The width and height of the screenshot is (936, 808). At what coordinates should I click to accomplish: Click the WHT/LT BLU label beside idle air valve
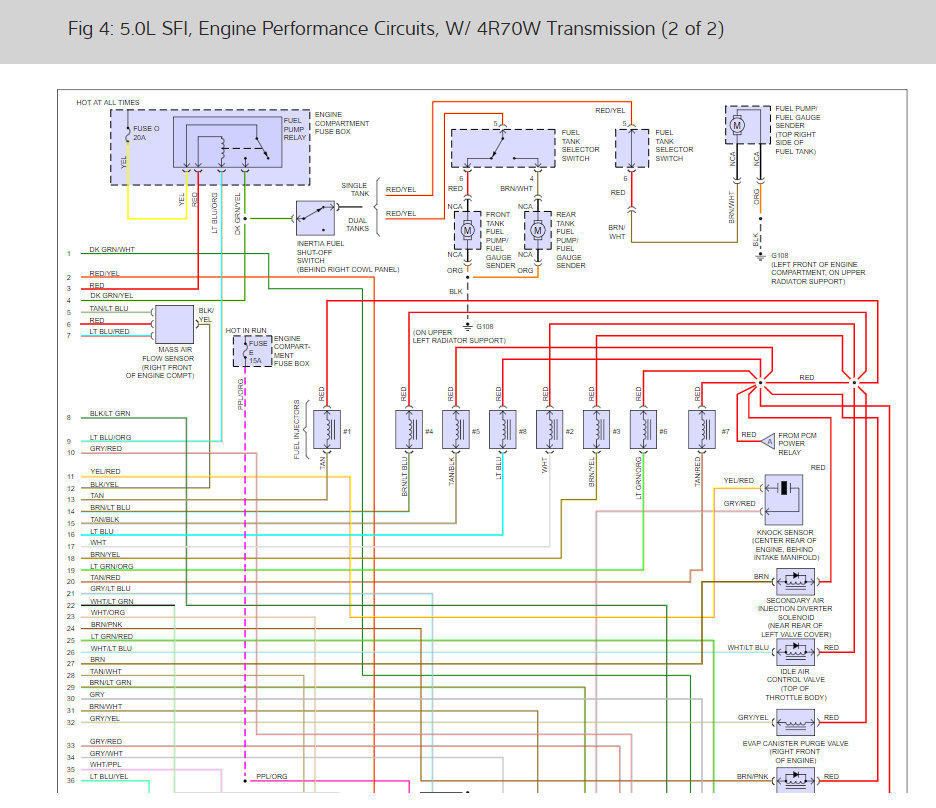click(x=748, y=647)
